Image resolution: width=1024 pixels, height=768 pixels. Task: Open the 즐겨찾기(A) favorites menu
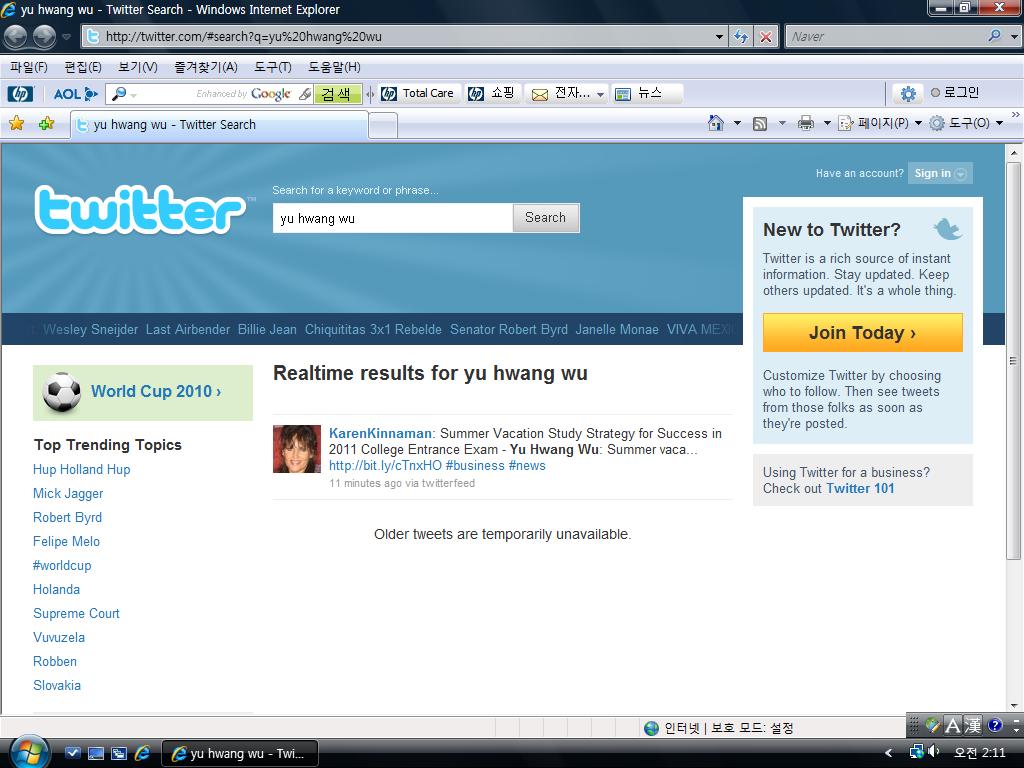click(x=205, y=67)
